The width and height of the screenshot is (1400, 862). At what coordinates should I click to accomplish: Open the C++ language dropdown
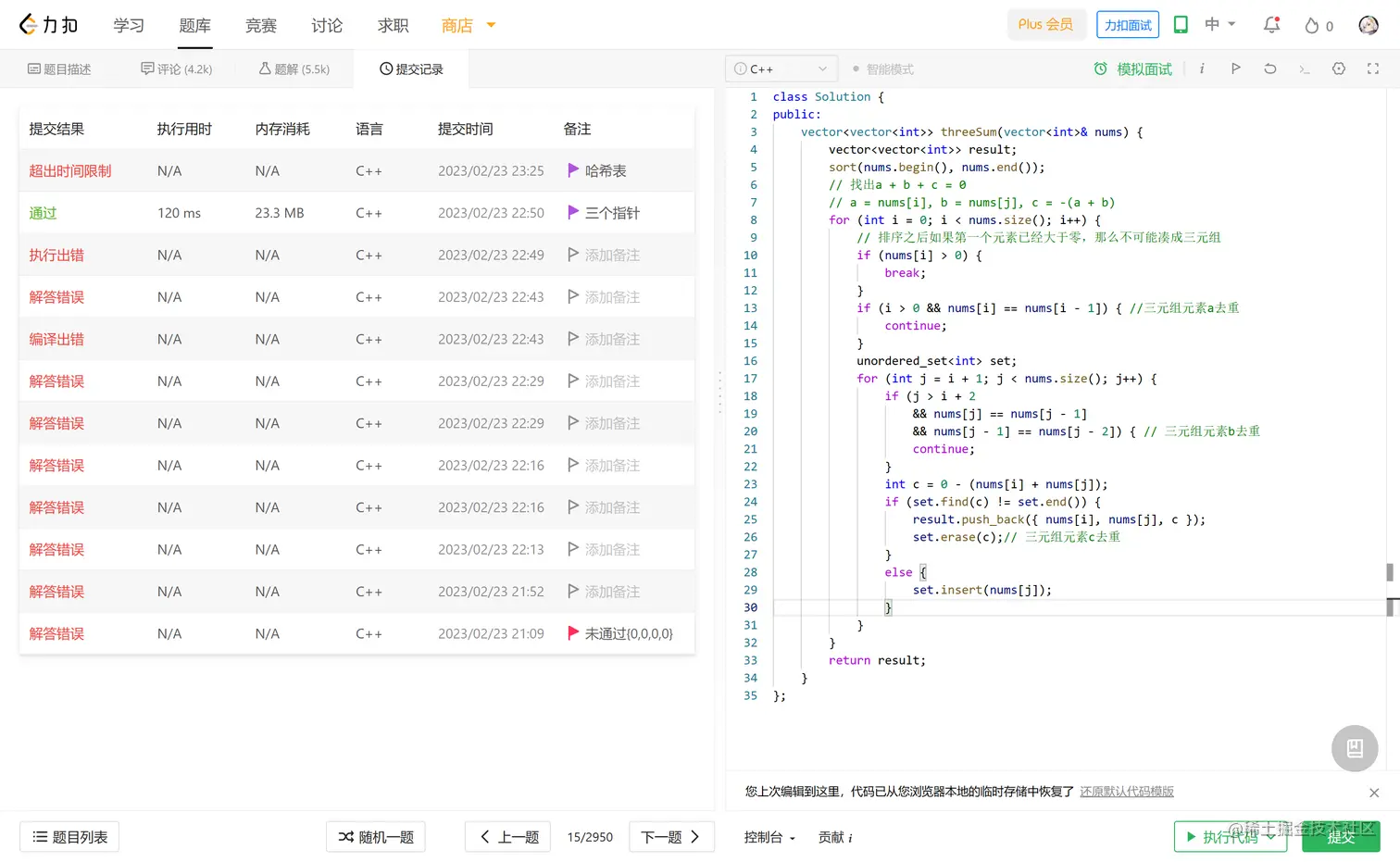781,69
